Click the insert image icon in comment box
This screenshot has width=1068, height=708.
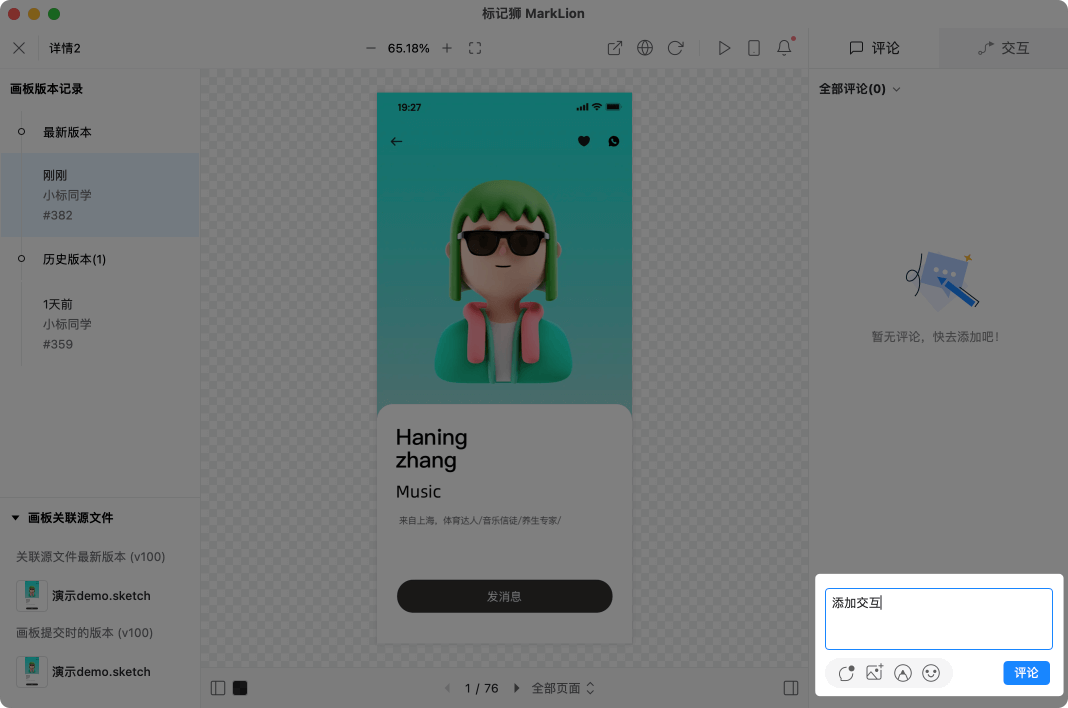click(x=875, y=673)
